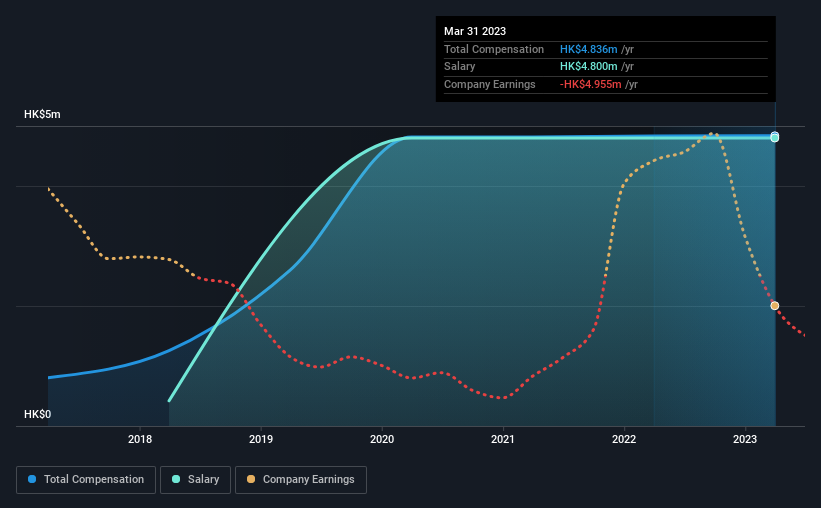Click the orange Company Earnings legend dot
The height and width of the screenshot is (508, 821).
coord(251,479)
